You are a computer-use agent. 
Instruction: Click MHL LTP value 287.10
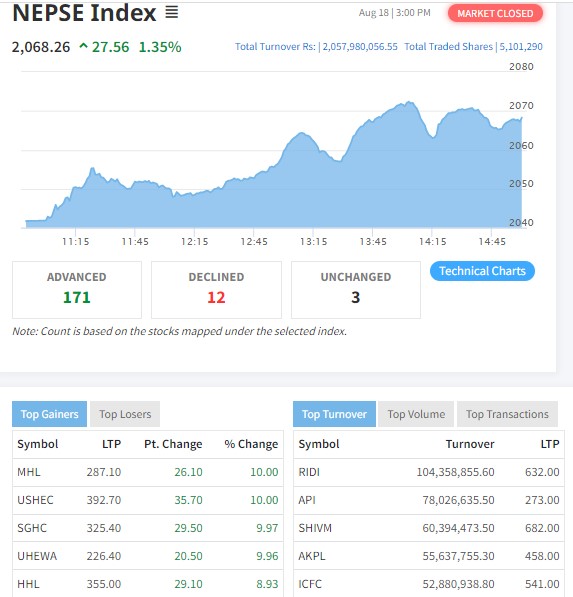(104, 472)
